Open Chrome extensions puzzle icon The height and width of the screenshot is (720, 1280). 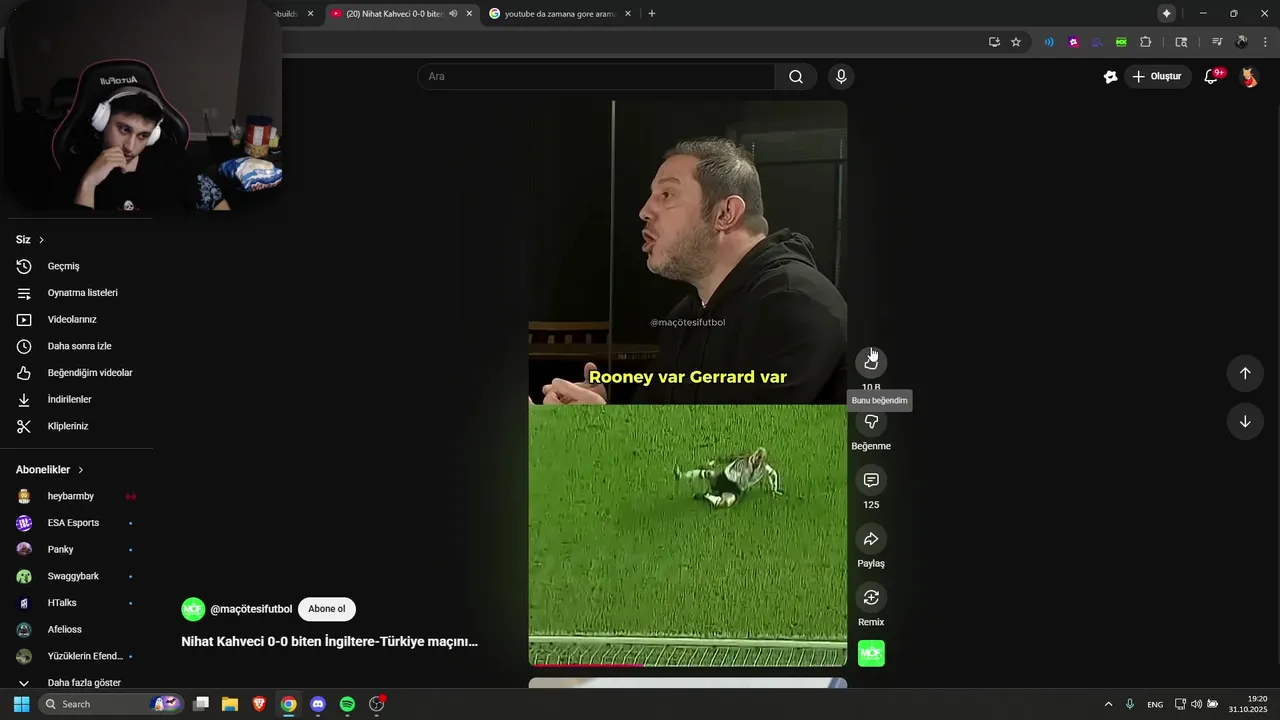click(1146, 42)
